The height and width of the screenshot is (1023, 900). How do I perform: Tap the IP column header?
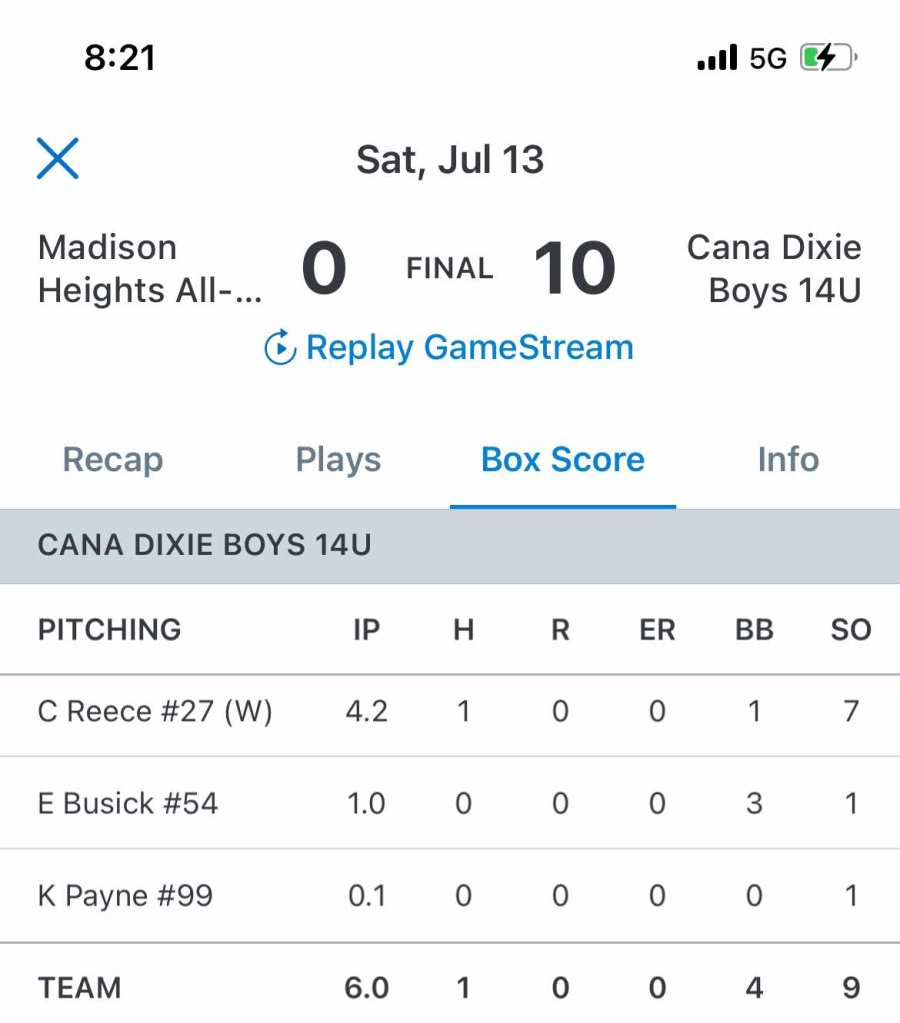(x=367, y=630)
